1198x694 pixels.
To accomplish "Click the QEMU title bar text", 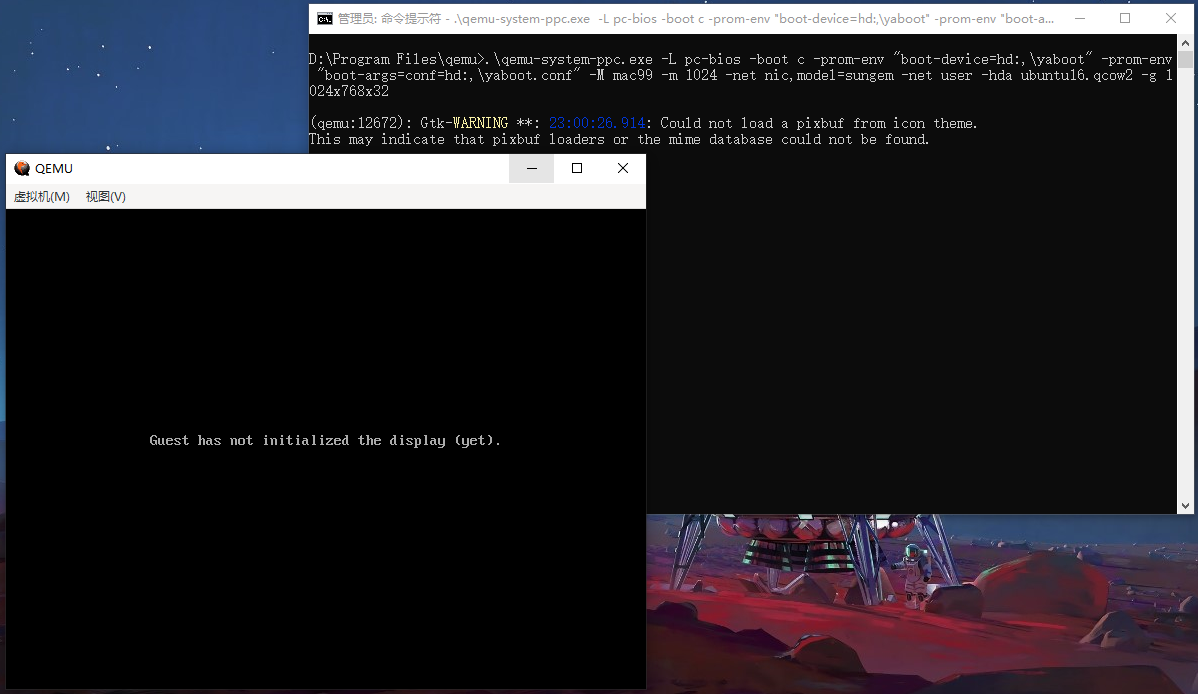I will coord(53,168).
